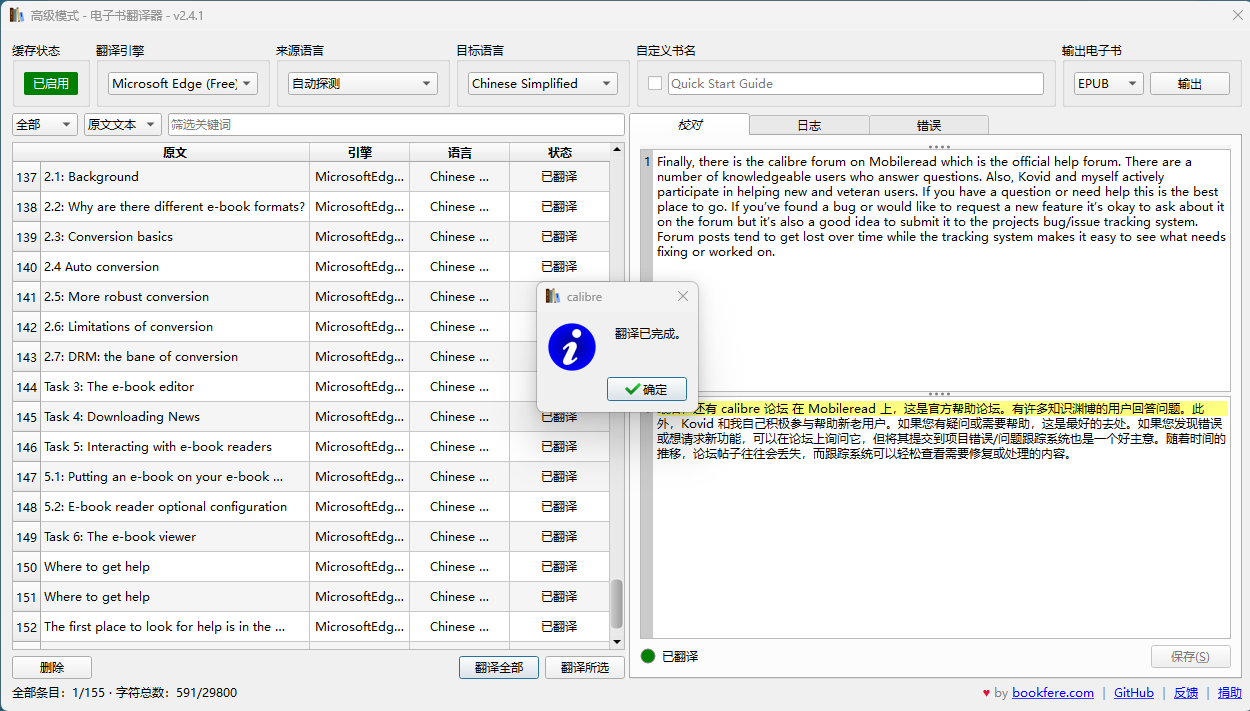Toggle the custom book name checkbox
Screen dimensions: 1250x711
coord(655,84)
